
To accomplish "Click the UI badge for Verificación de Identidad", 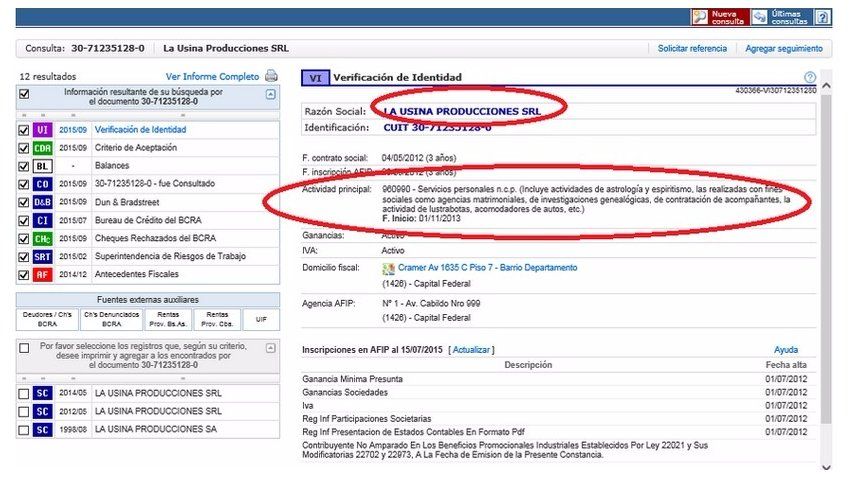I will (42, 130).
